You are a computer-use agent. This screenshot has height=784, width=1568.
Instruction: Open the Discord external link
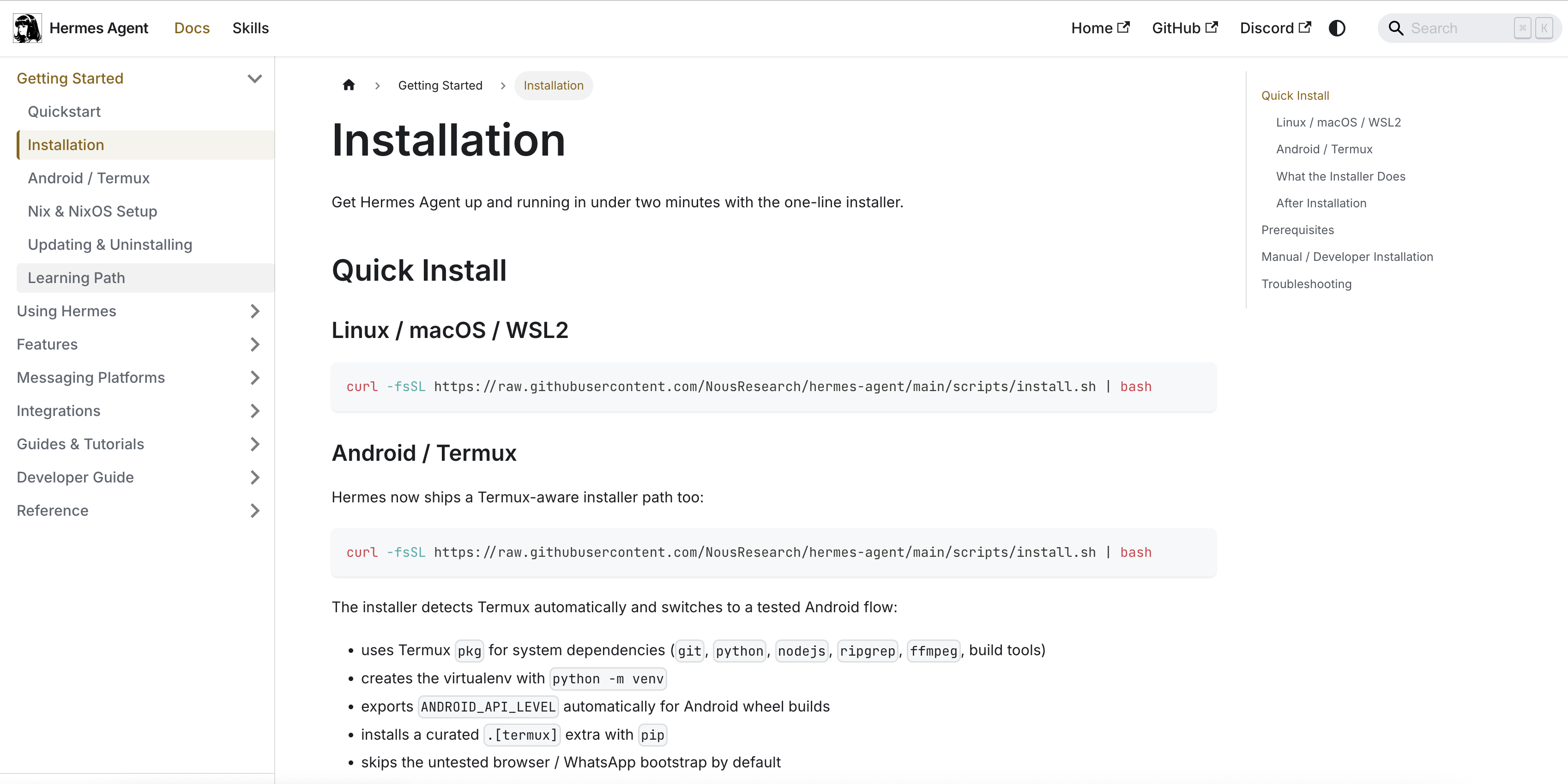[x=1275, y=28]
